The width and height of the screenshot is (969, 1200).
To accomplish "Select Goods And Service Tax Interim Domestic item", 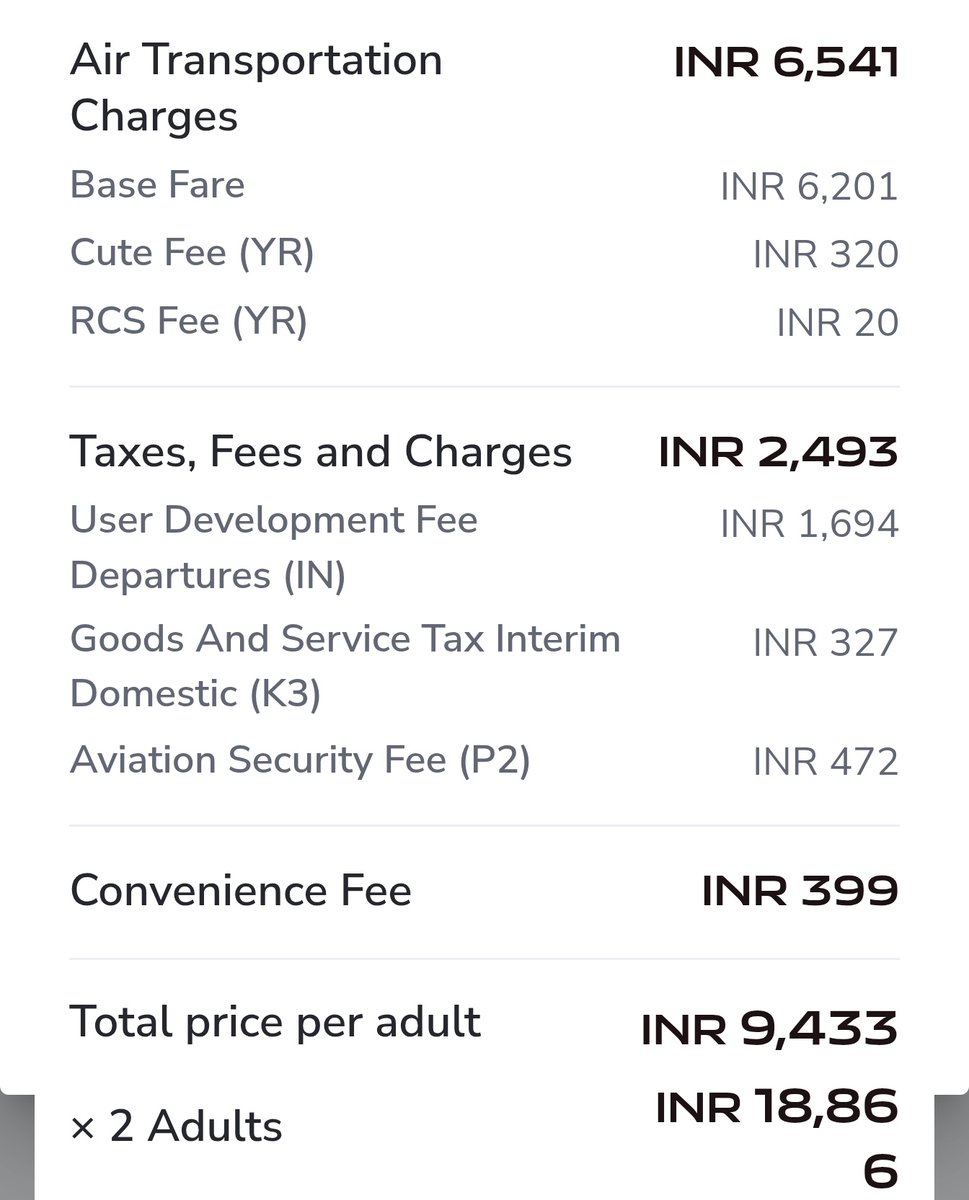I will [345, 666].
